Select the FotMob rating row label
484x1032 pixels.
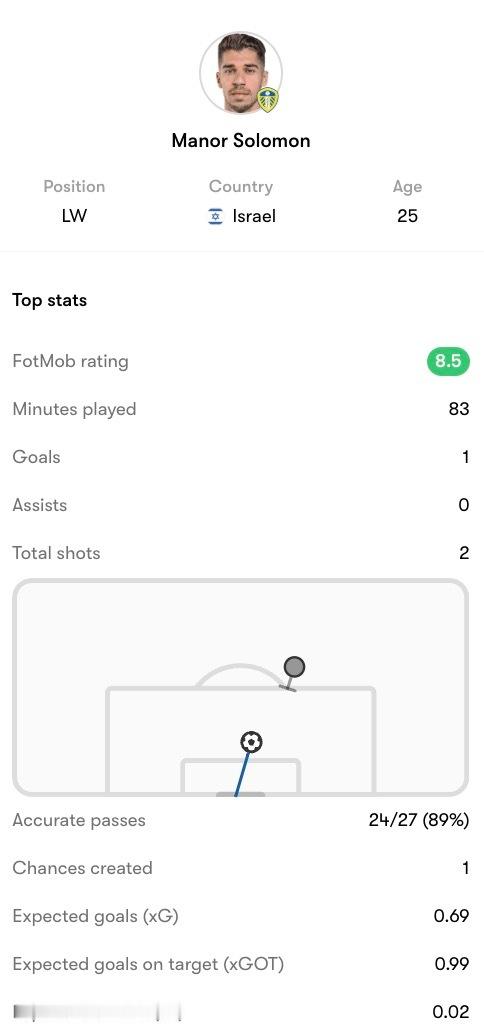(x=70, y=361)
